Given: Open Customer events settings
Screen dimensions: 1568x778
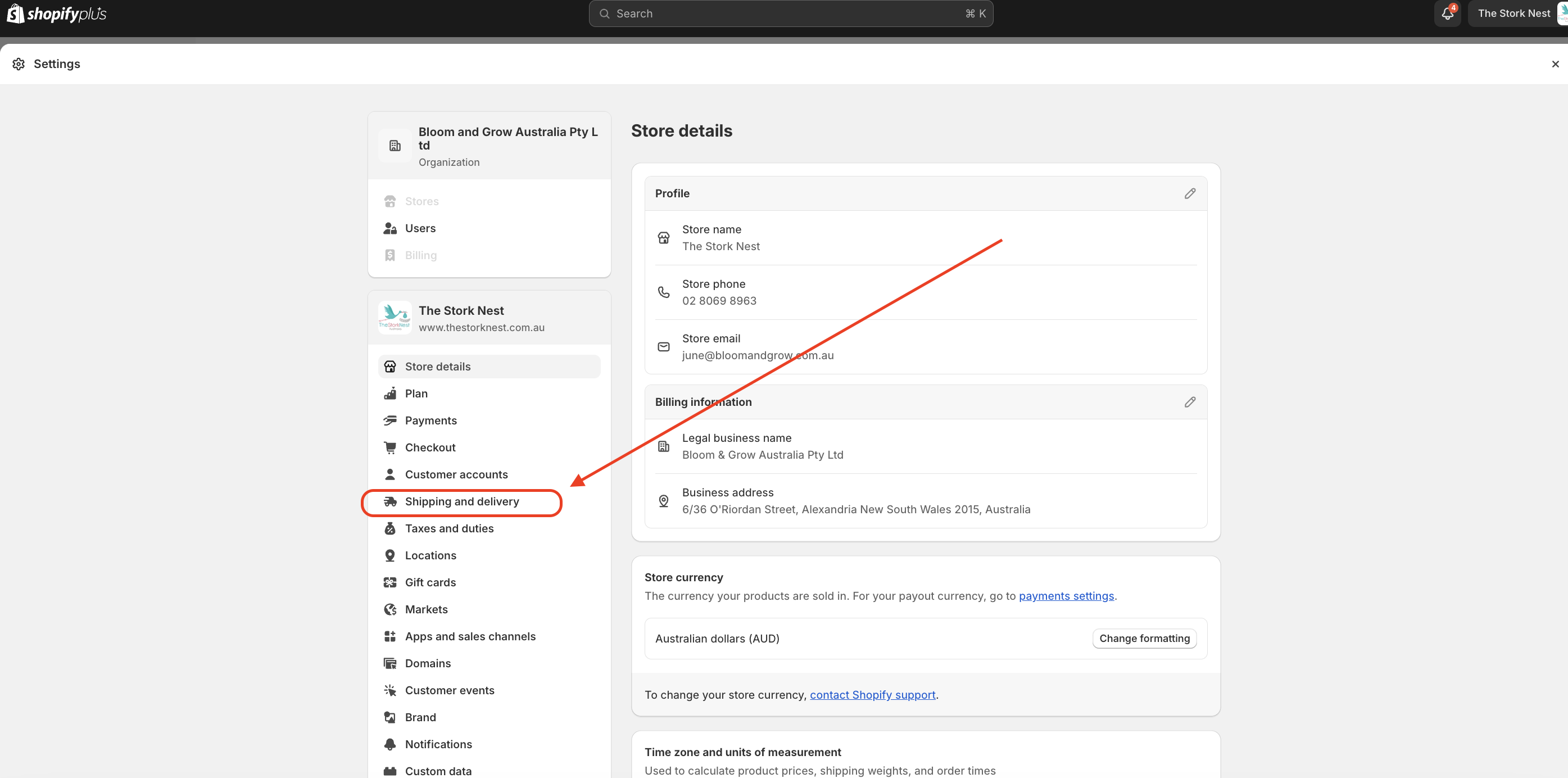Looking at the screenshot, I should pos(490,690).
